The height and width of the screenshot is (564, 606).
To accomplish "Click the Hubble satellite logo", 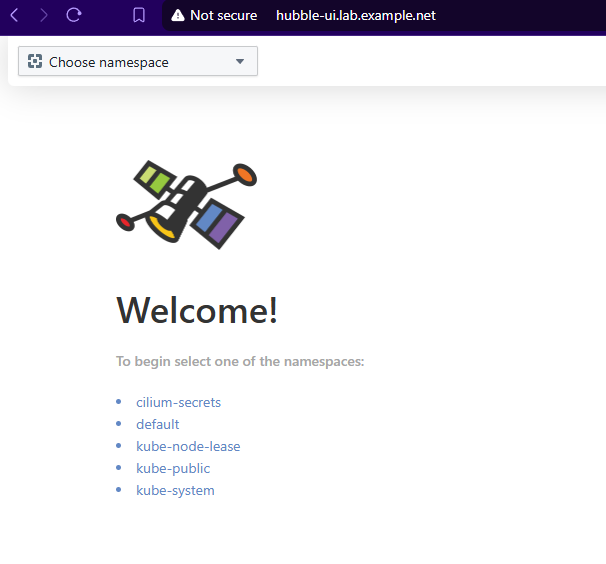I will point(187,202).
